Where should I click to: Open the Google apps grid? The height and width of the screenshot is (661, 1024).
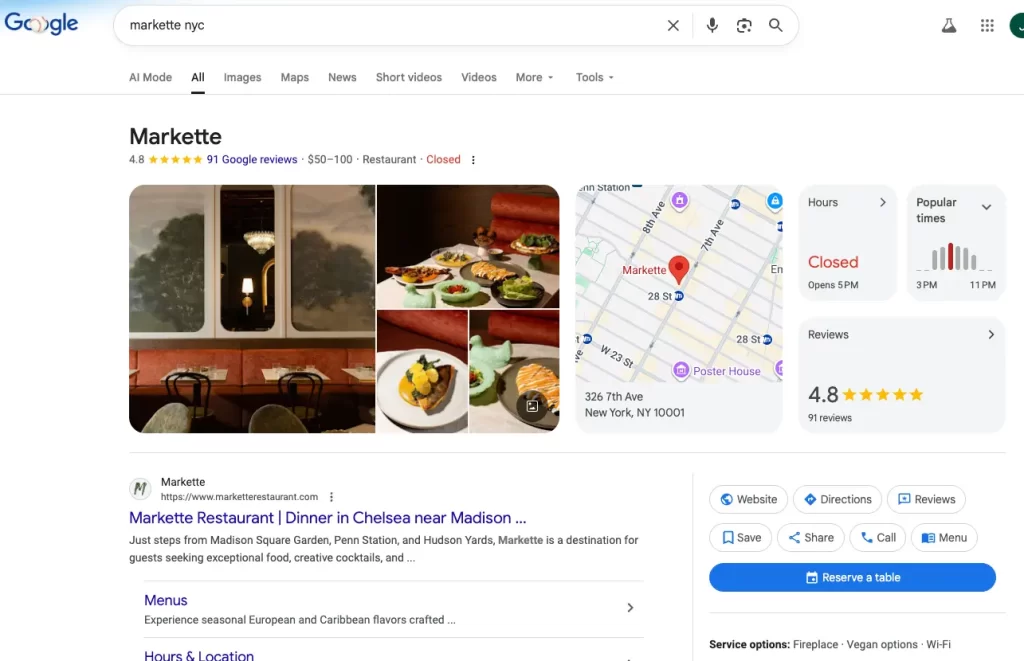[x=987, y=24]
